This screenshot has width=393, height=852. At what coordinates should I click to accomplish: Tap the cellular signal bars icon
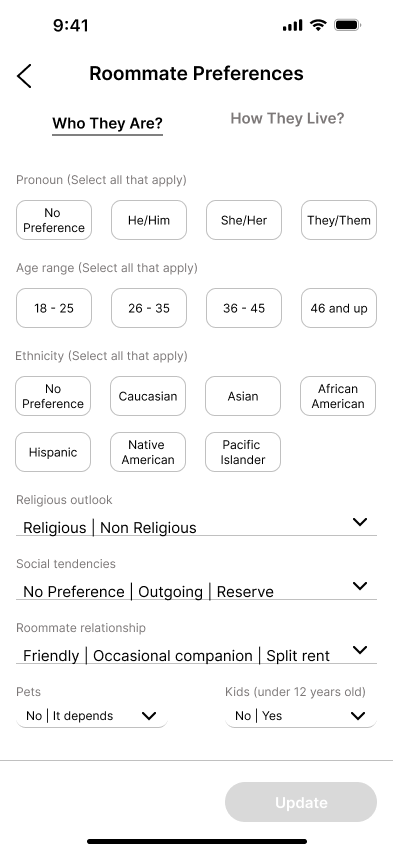click(292, 26)
